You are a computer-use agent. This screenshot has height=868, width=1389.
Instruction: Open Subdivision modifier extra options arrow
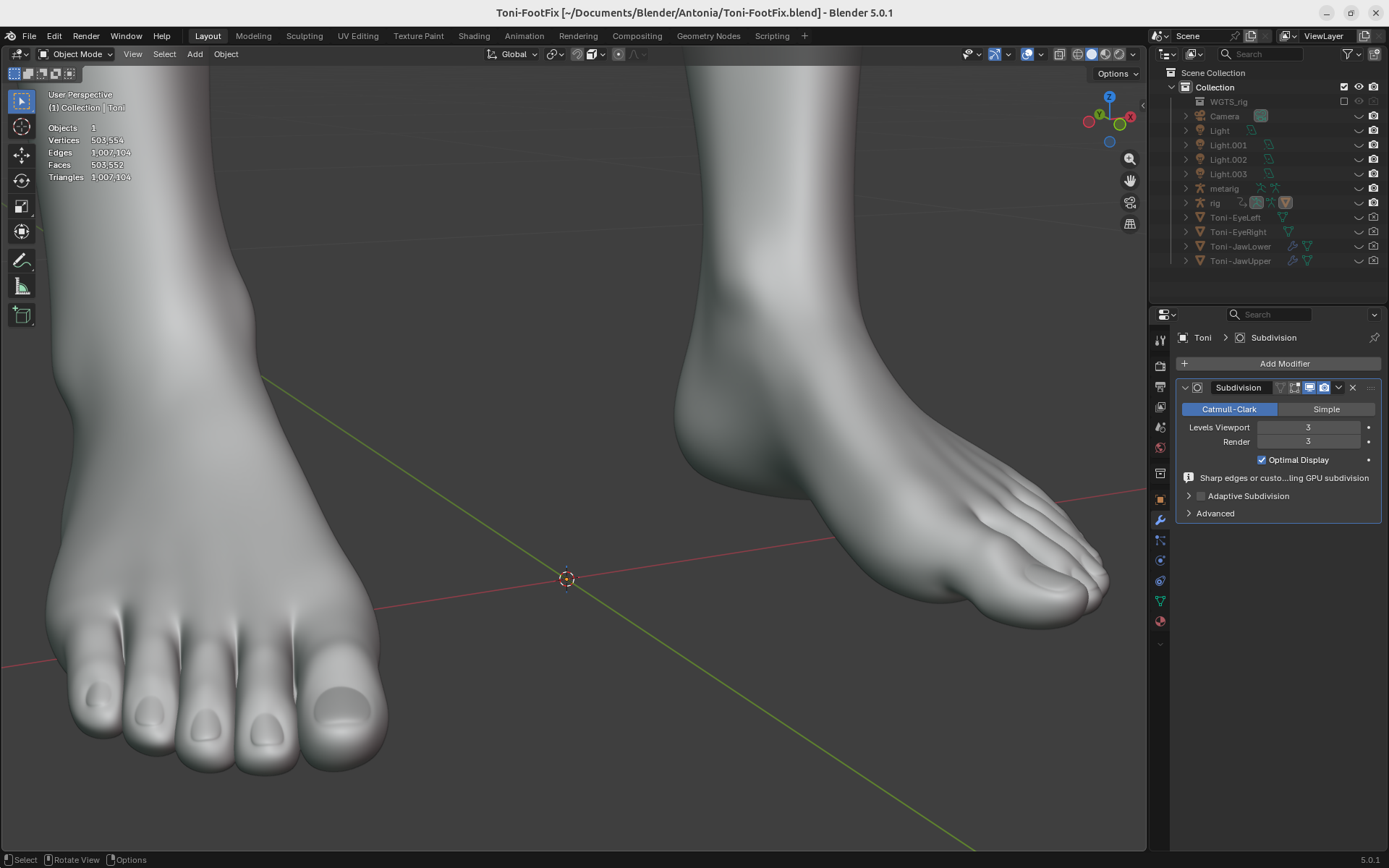[1338, 388]
